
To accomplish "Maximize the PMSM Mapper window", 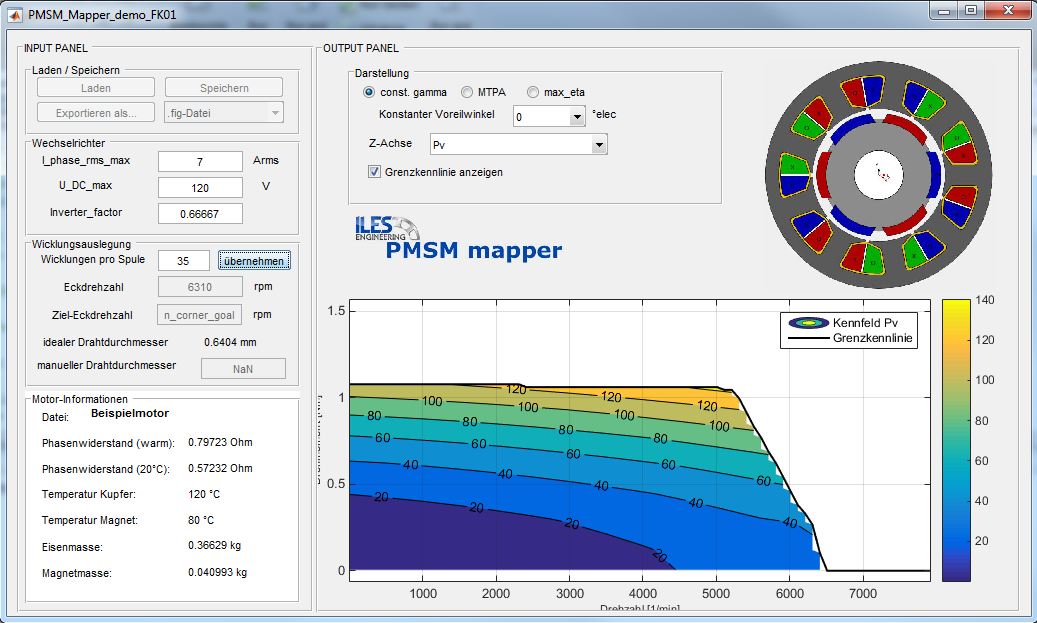I will pyautogui.click(x=971, y=10).
